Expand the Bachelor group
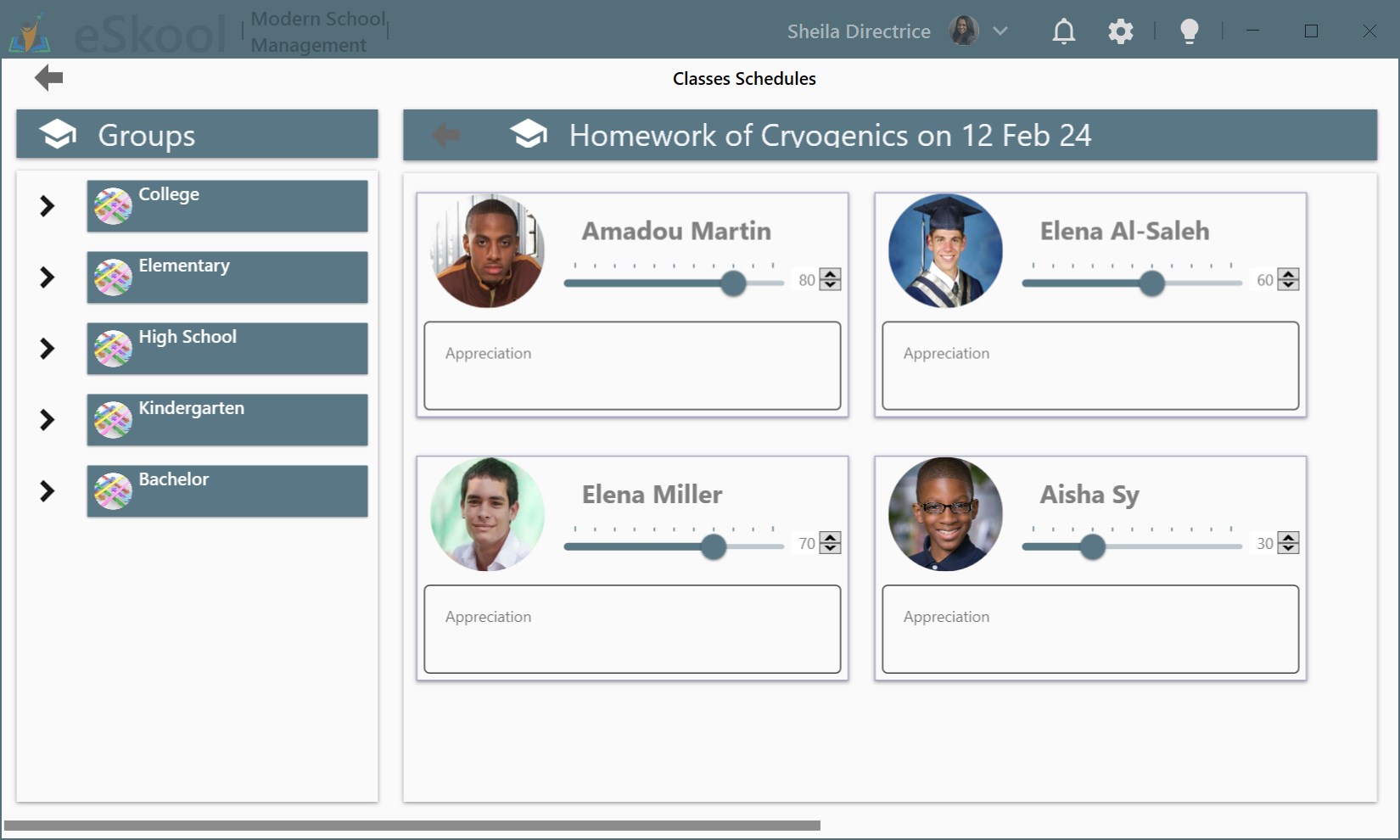 [x=47, y=491]
